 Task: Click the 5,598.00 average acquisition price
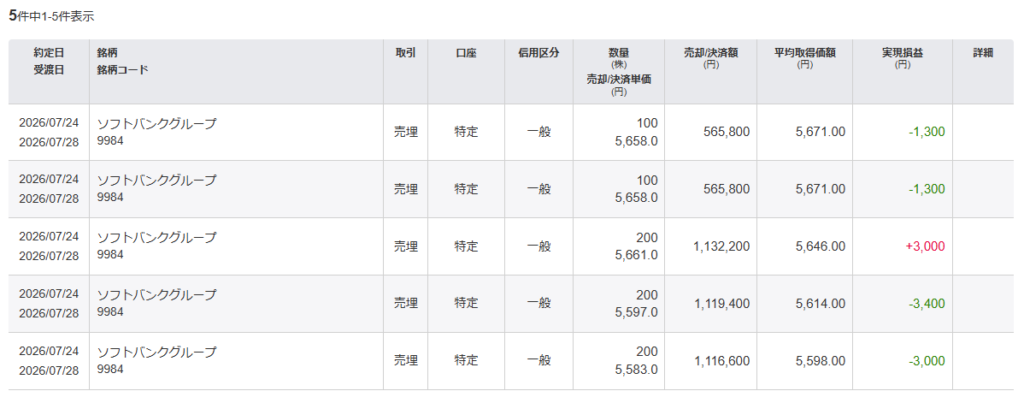(x=820, y=361)
